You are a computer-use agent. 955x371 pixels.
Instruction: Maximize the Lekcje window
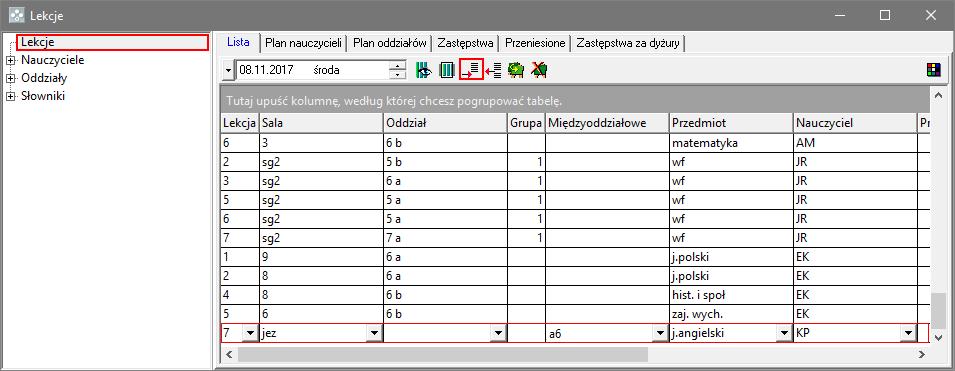885,15
